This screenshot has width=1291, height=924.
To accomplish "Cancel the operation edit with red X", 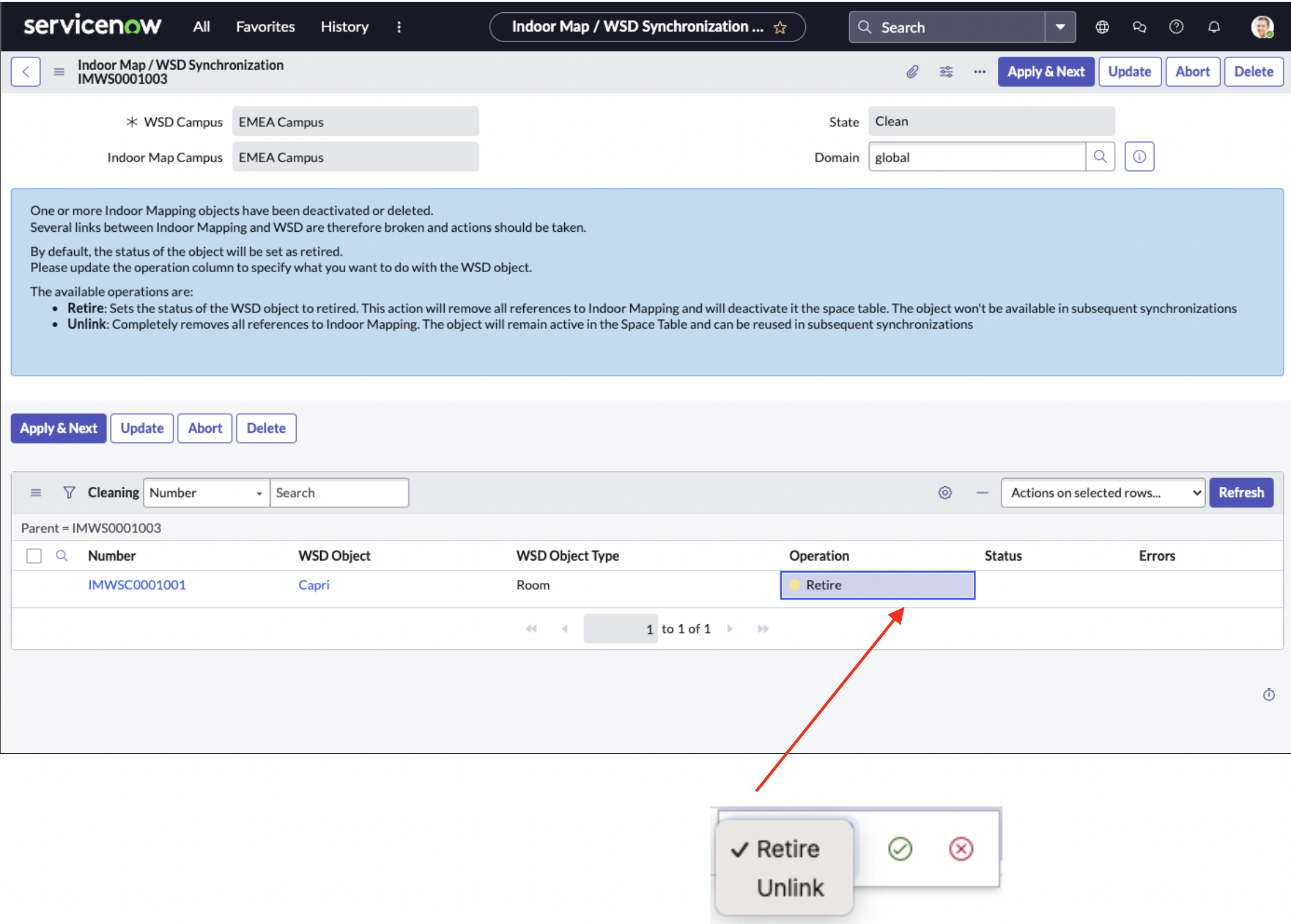I will tap(961, 849).
